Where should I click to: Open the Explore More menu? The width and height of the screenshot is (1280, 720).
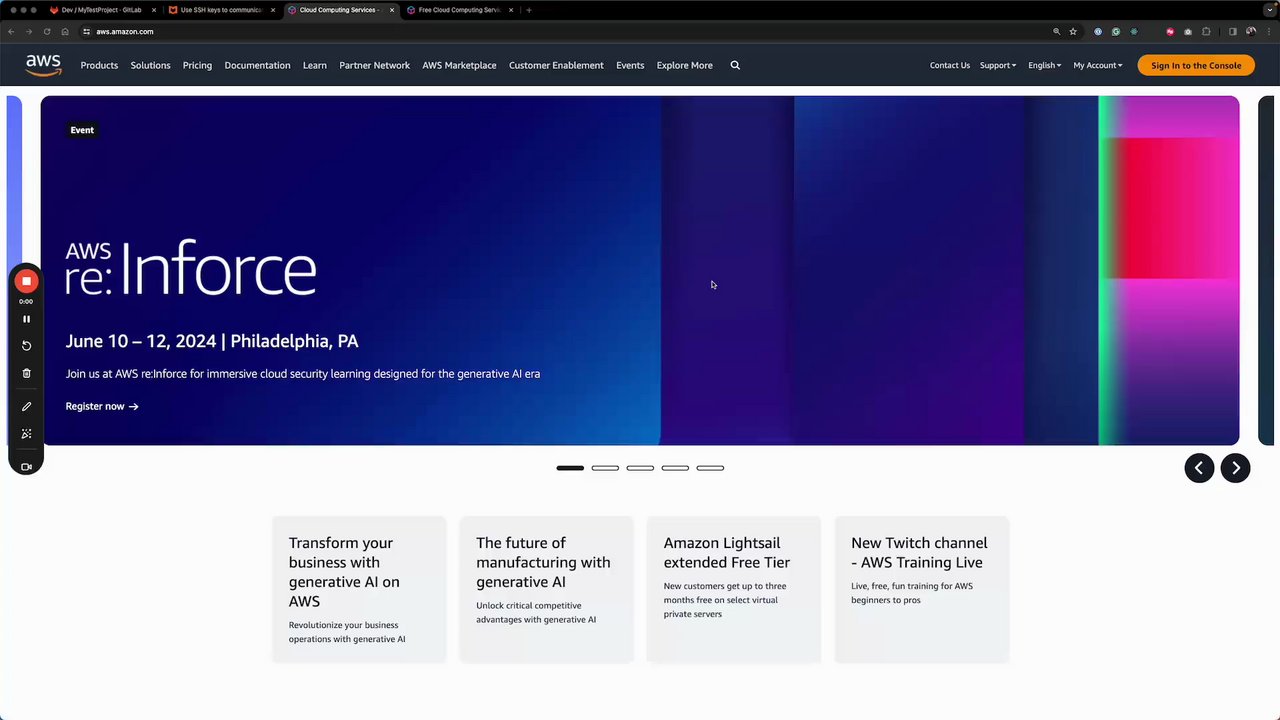pos(685,65)
